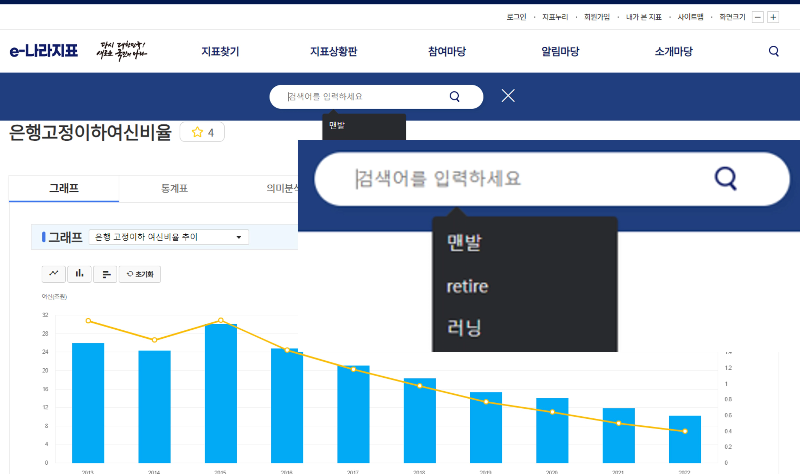
Task: Click the 은행고정이하여신비율 page title
Action: tap(90, 132)
